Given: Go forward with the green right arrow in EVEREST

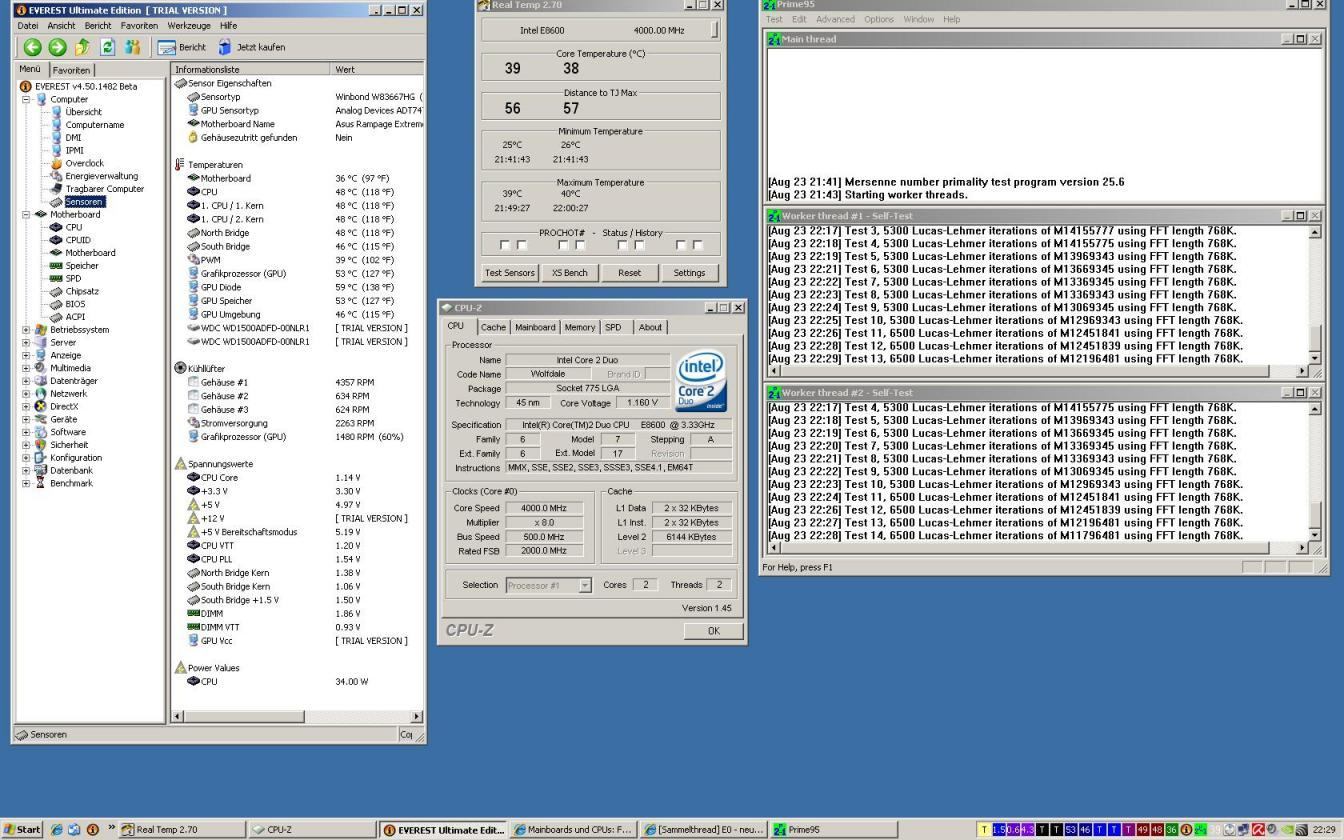Looking at the screenshot, I should tap(57, 47).
